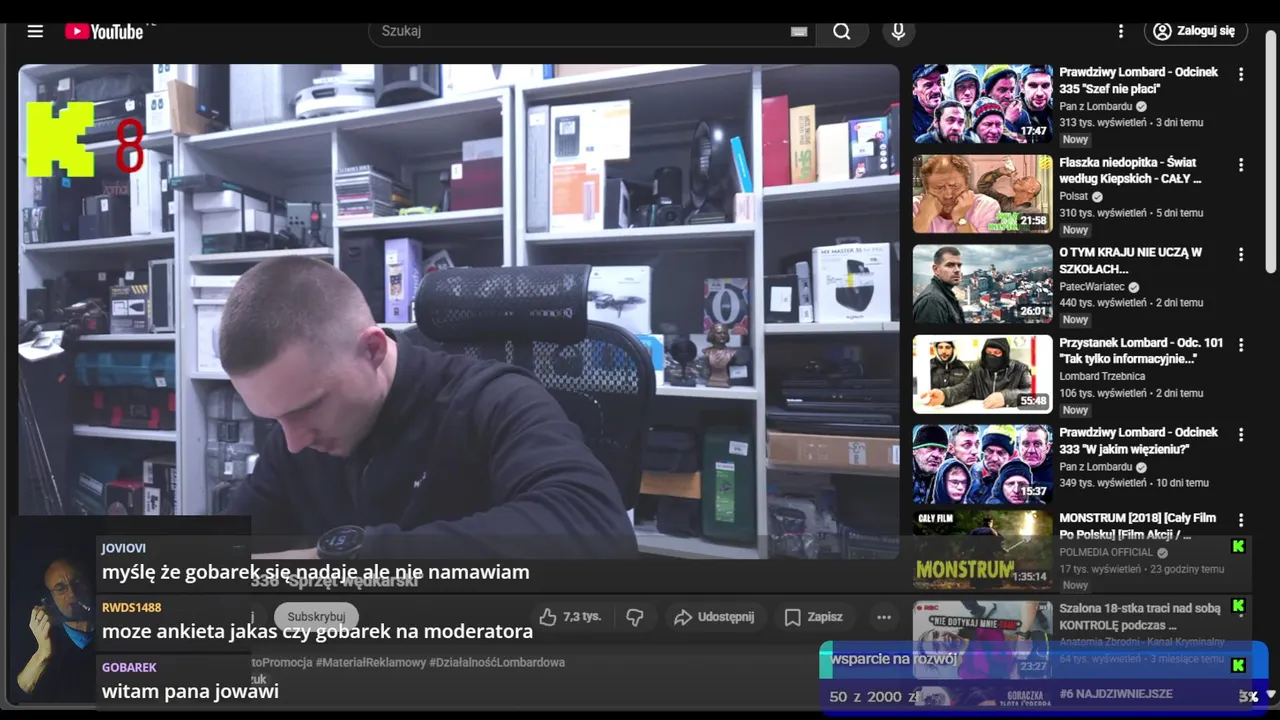
Task: Open Szalona 18-stka traci nad sobą video title
Action: (1140, 616)
